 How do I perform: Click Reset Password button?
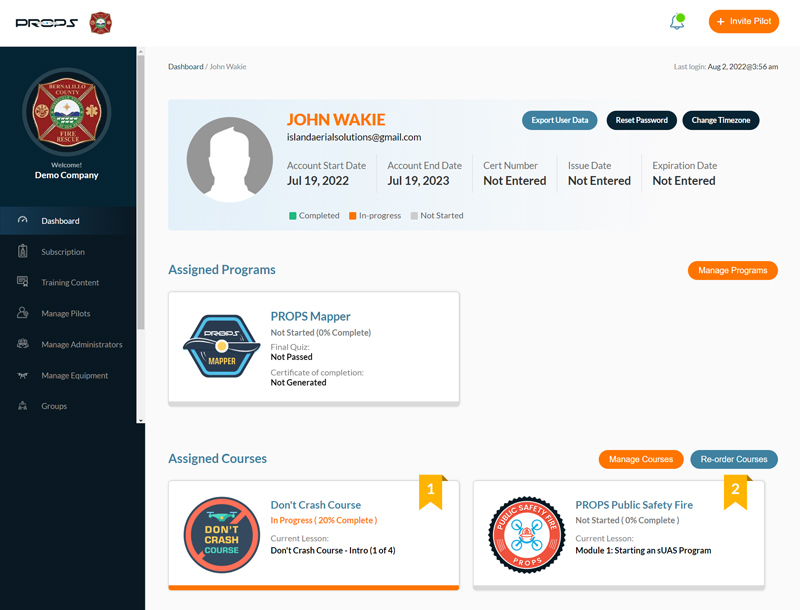[x=641, y=120]
